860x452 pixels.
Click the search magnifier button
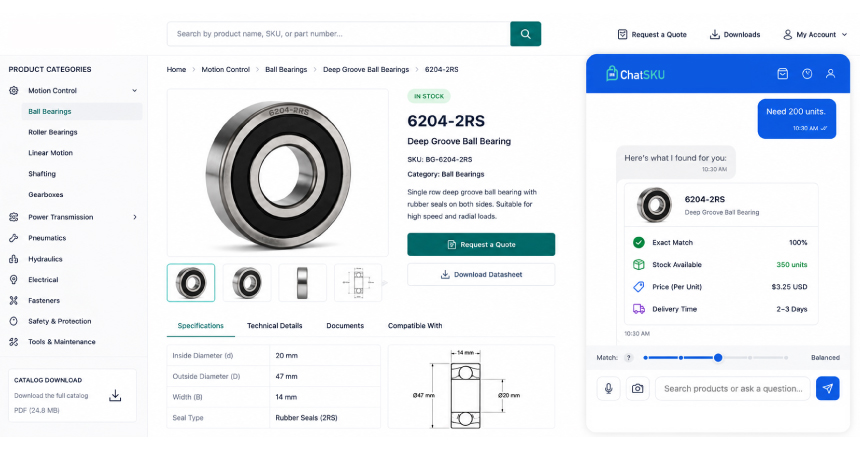coord(525,34)
